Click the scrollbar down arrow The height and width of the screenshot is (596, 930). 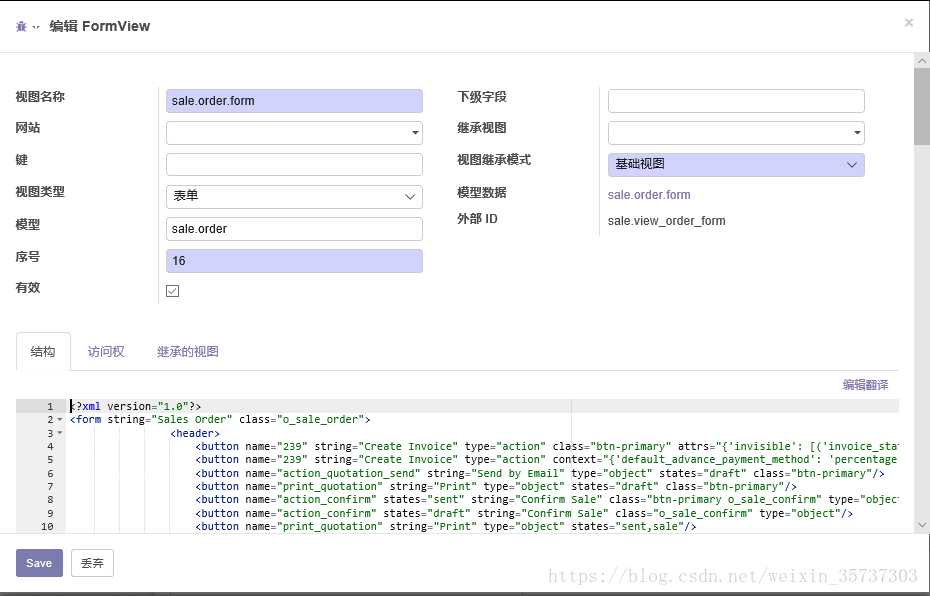pos(922,525)
